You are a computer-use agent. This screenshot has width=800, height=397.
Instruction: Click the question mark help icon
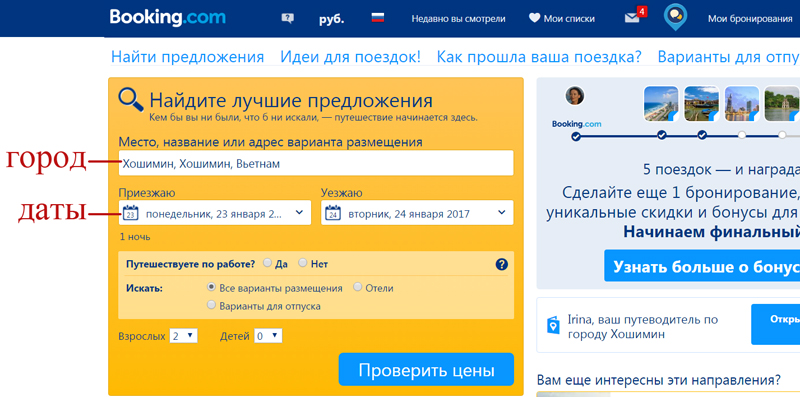(x=502, y=264)
